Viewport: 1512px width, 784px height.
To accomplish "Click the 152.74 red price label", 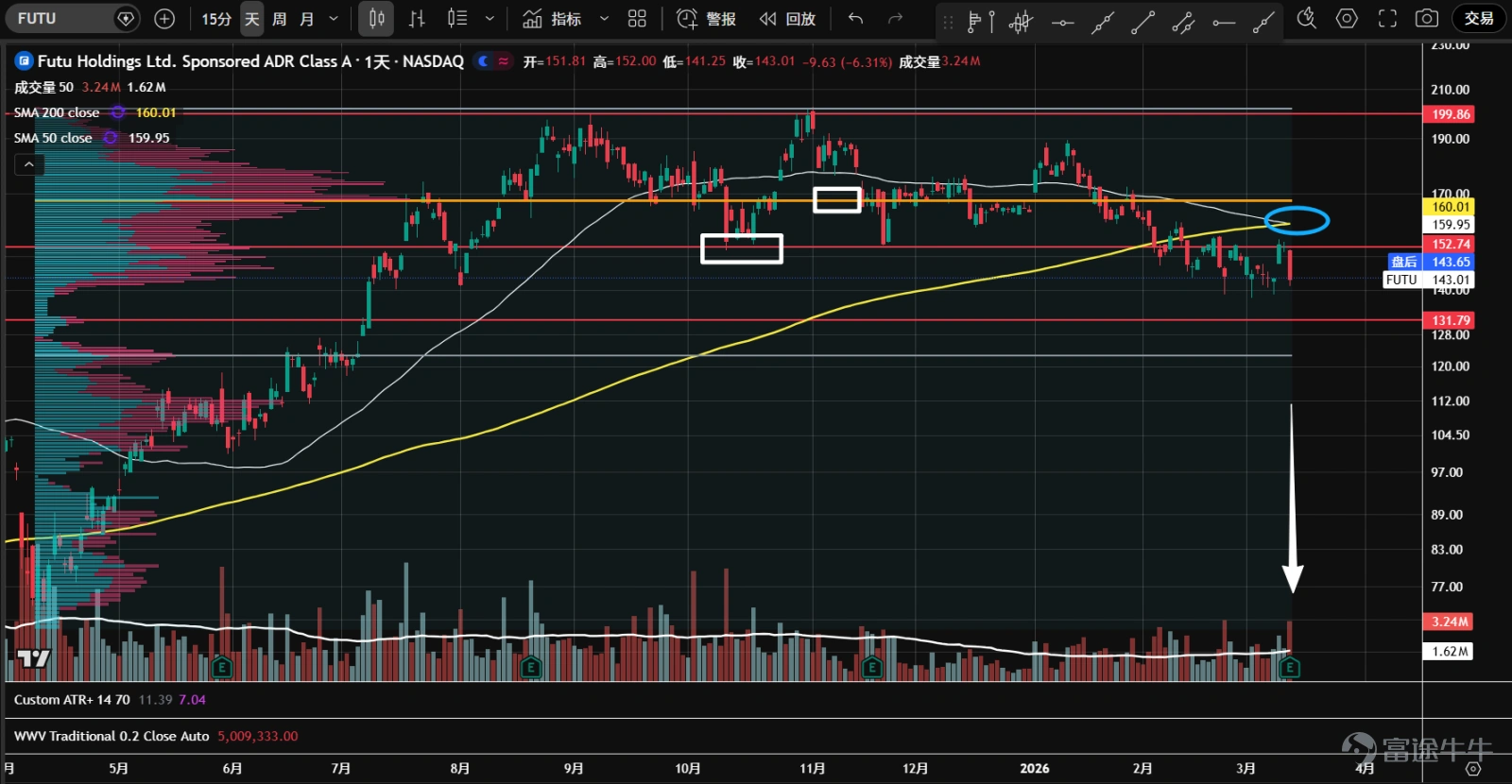I will [x=1450, y=244].
